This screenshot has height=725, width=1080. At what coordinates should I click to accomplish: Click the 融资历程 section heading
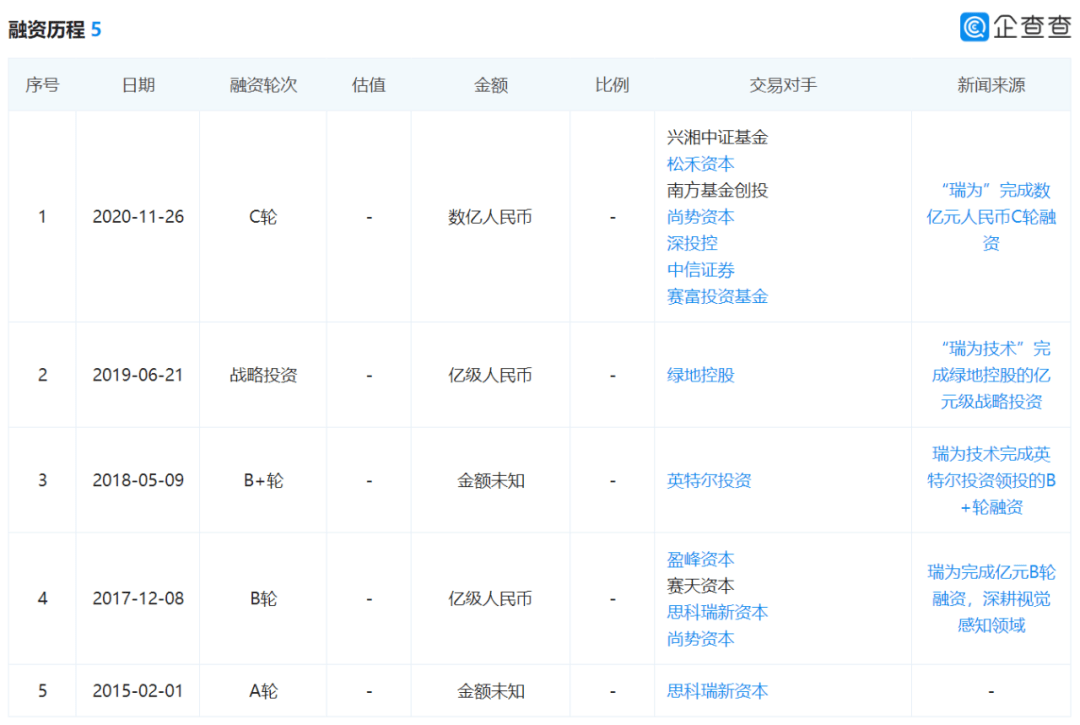(x=46, y=30)
